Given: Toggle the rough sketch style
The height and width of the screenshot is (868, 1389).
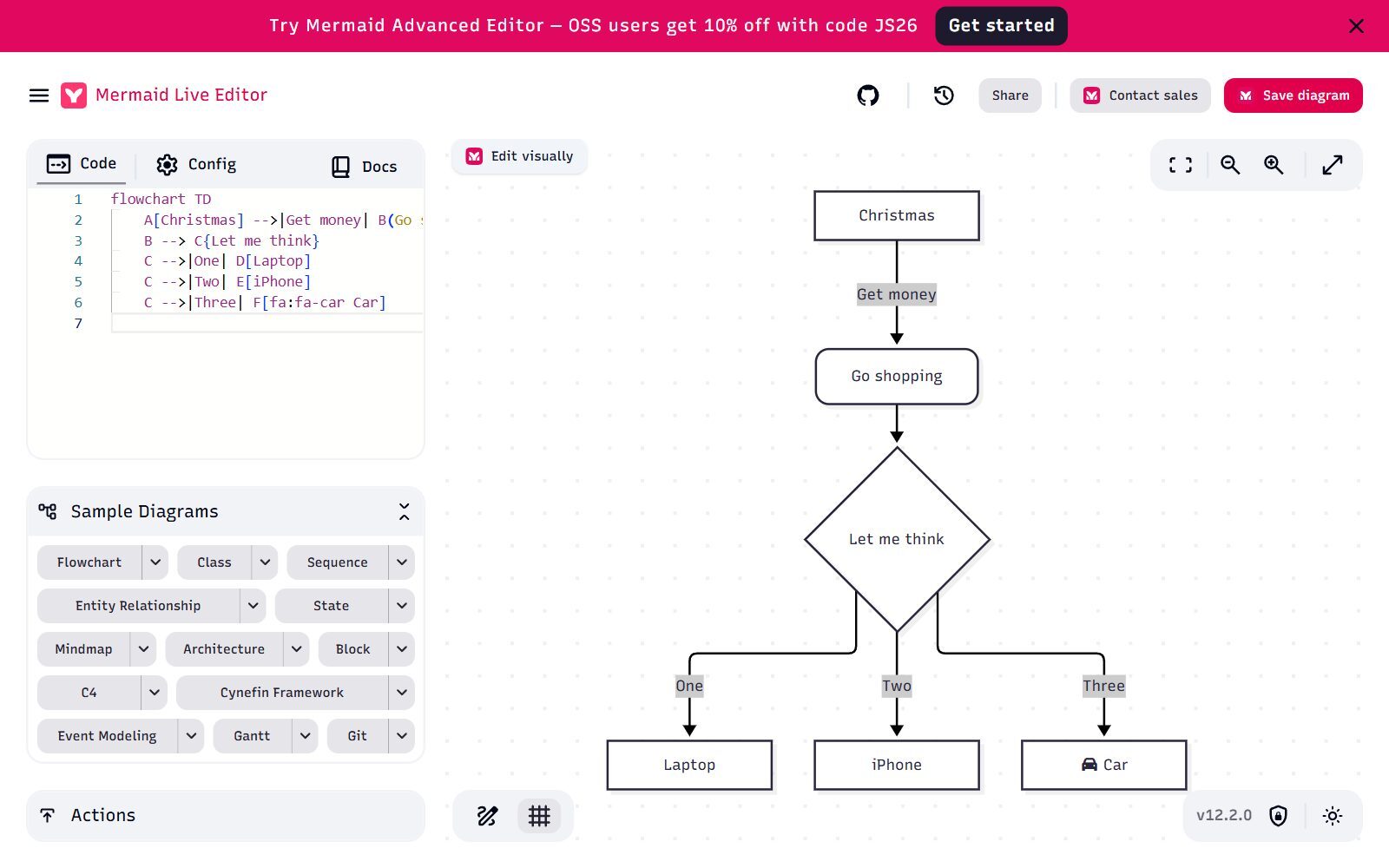Looking at the screenshot, I should click(488, 816).
